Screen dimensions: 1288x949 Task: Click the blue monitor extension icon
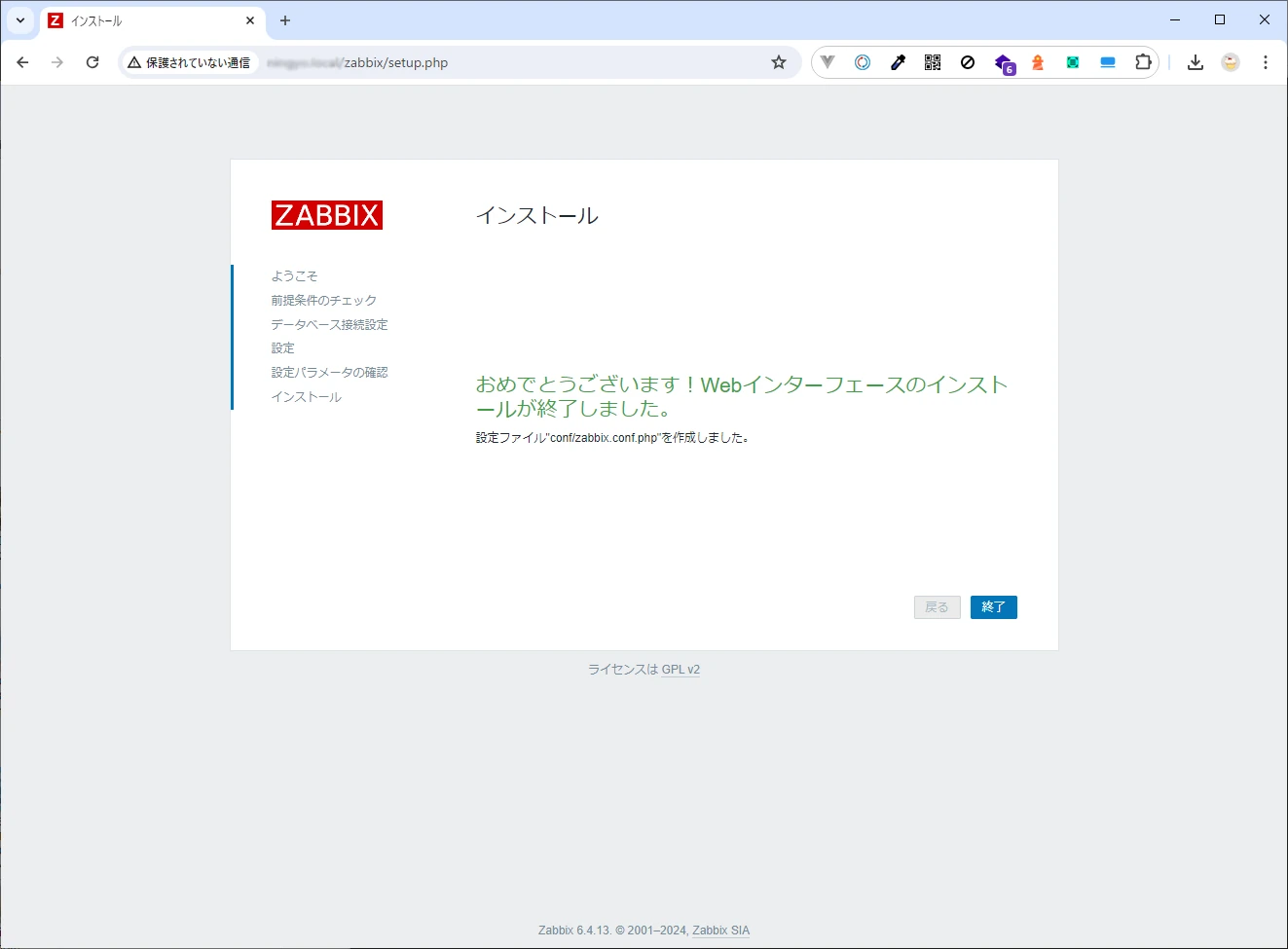click(1108, 62)
